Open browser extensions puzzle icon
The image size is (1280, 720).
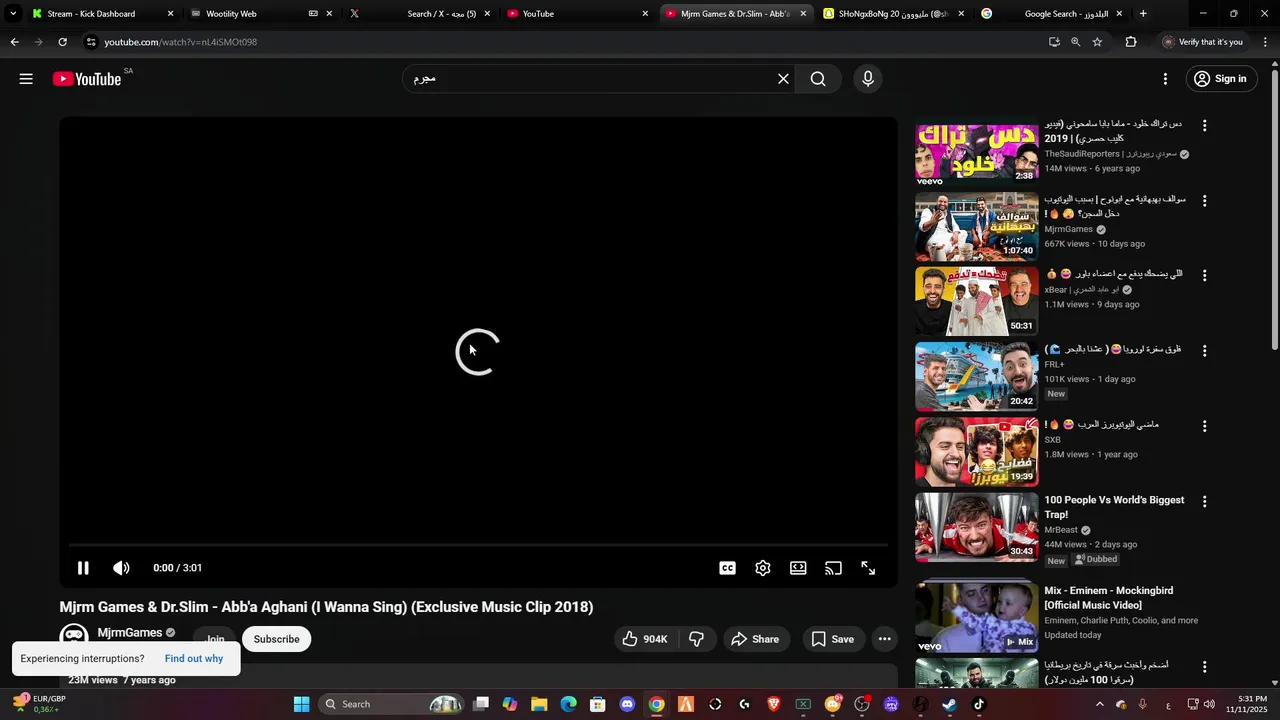coord(1131,42)
